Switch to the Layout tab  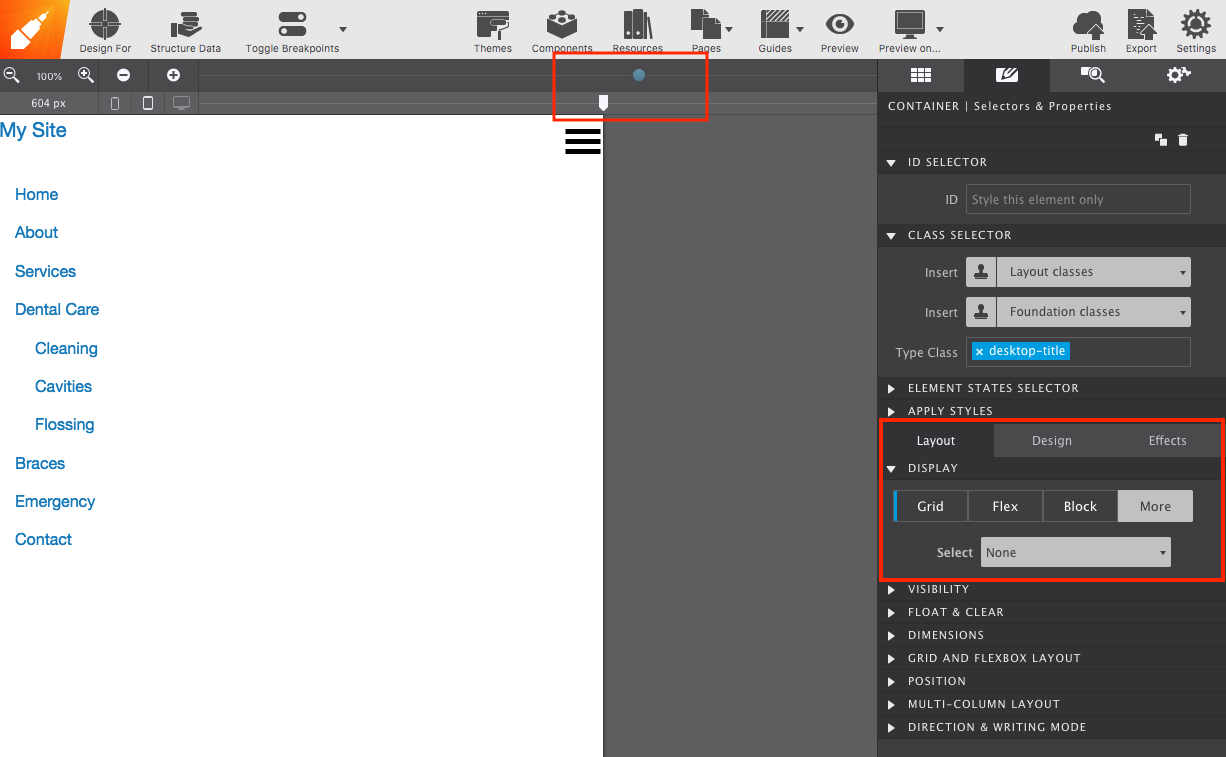pos(936,440)
